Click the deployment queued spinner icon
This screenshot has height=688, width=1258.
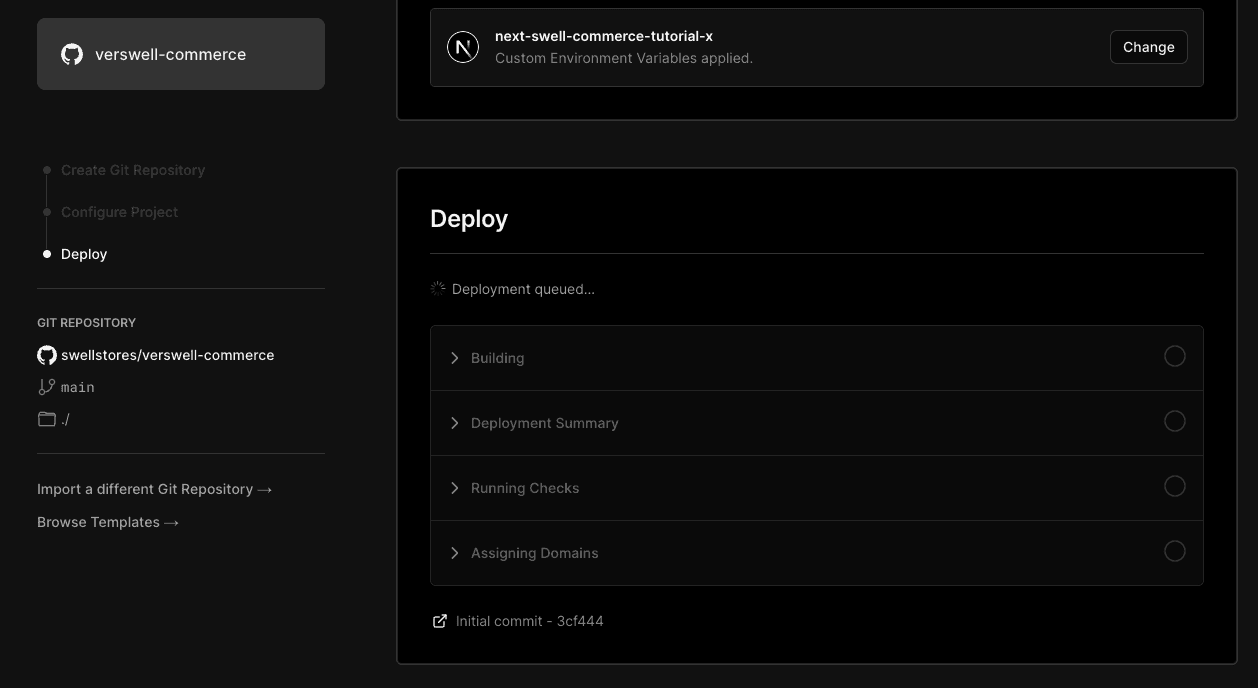pyautogui.click(x=438, y=289)
